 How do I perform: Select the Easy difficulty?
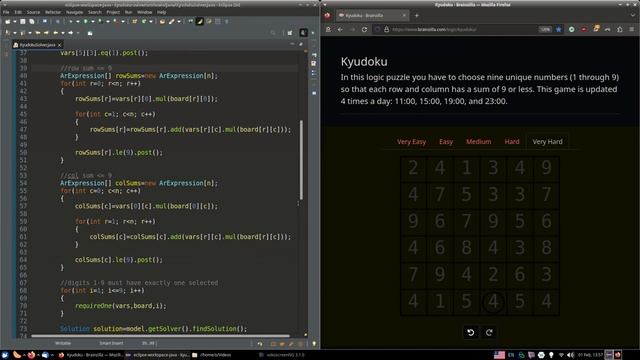(x=446, y=142)
